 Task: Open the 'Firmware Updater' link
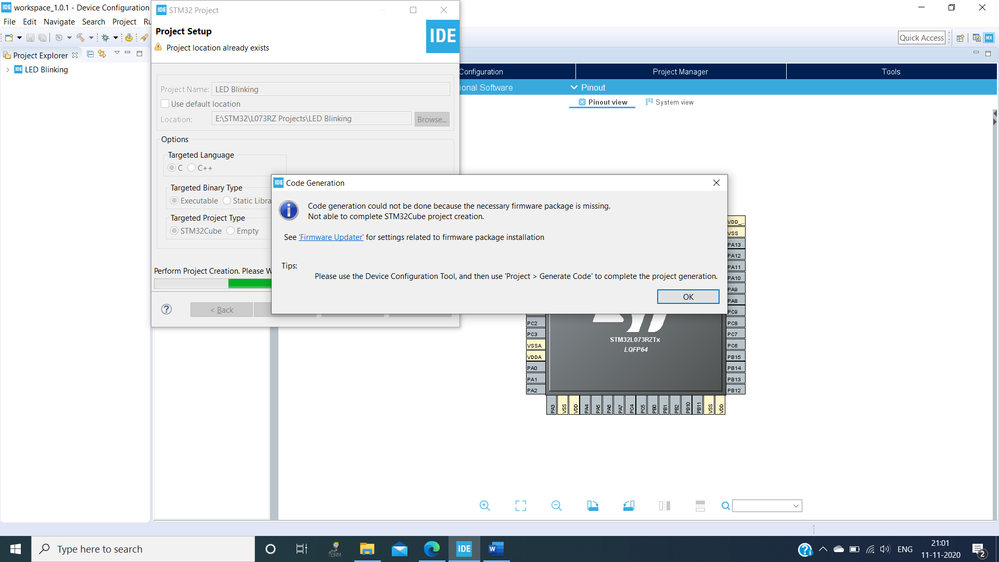331,237
